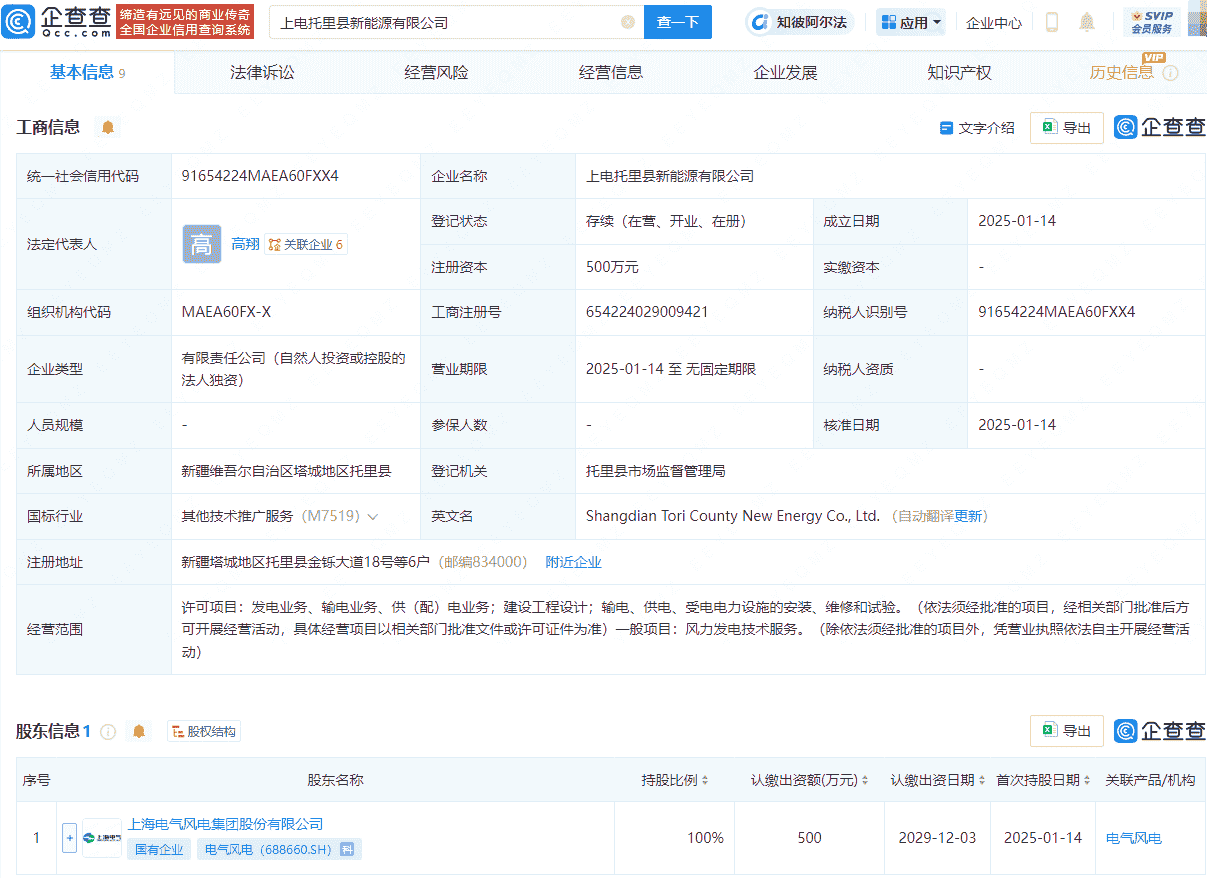Screen dimensions: 1207x878
Task: Open the 文字介绍 text introduction
Action: (977, 128)
